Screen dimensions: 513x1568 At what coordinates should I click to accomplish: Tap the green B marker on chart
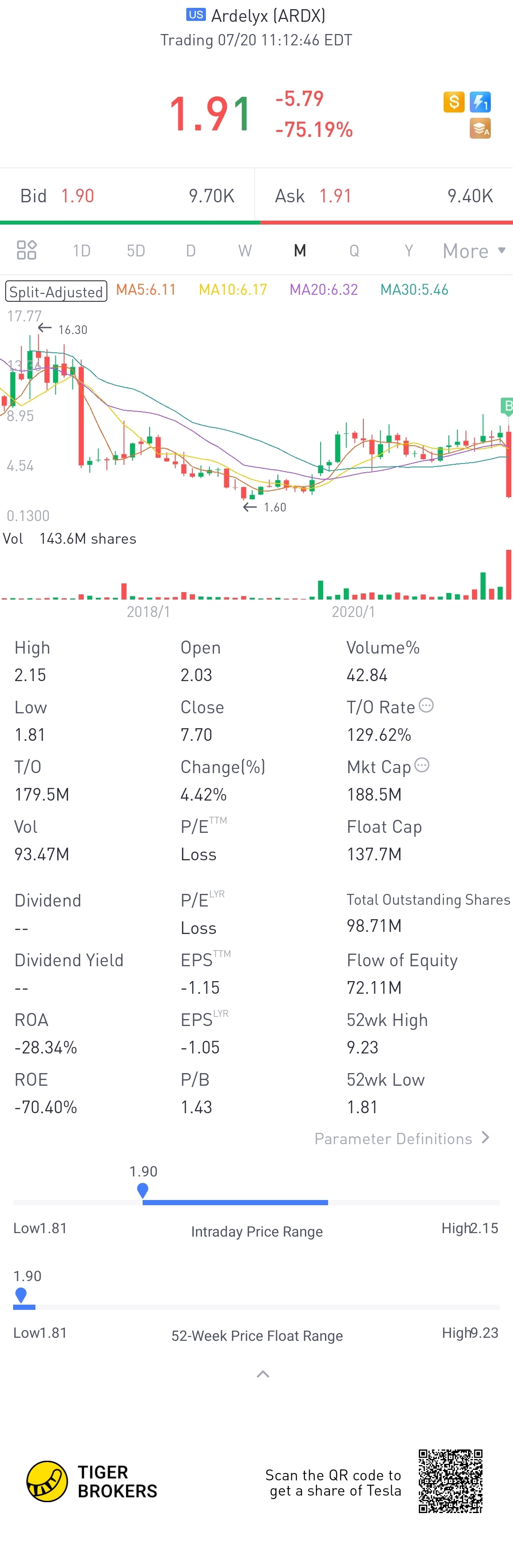tap(506, 406)
